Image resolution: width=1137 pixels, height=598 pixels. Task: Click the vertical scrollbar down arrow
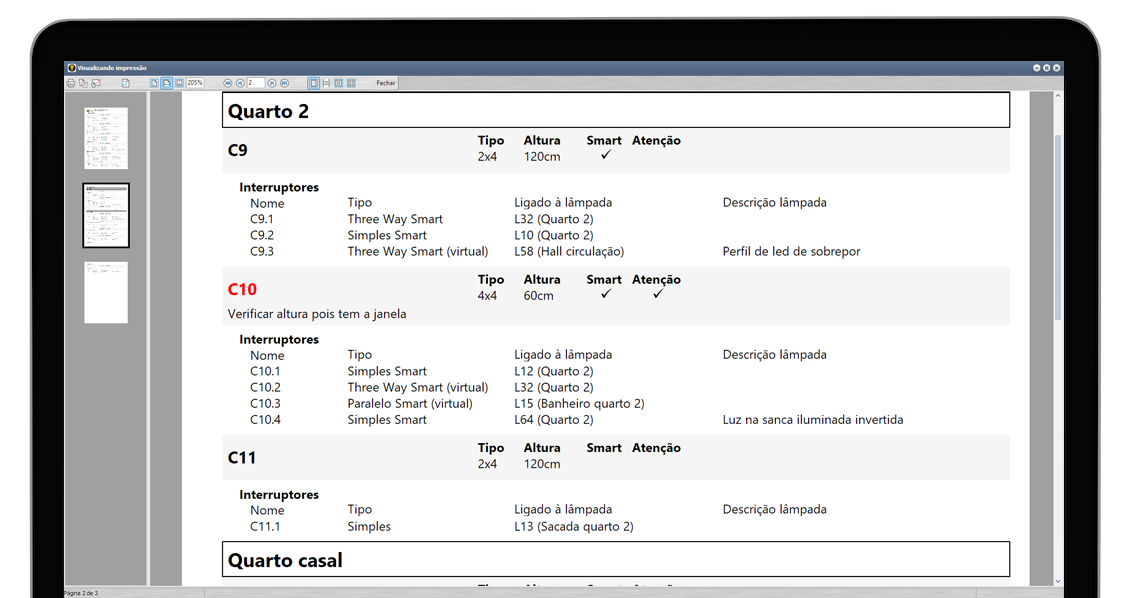click(x=1058, y=580)
